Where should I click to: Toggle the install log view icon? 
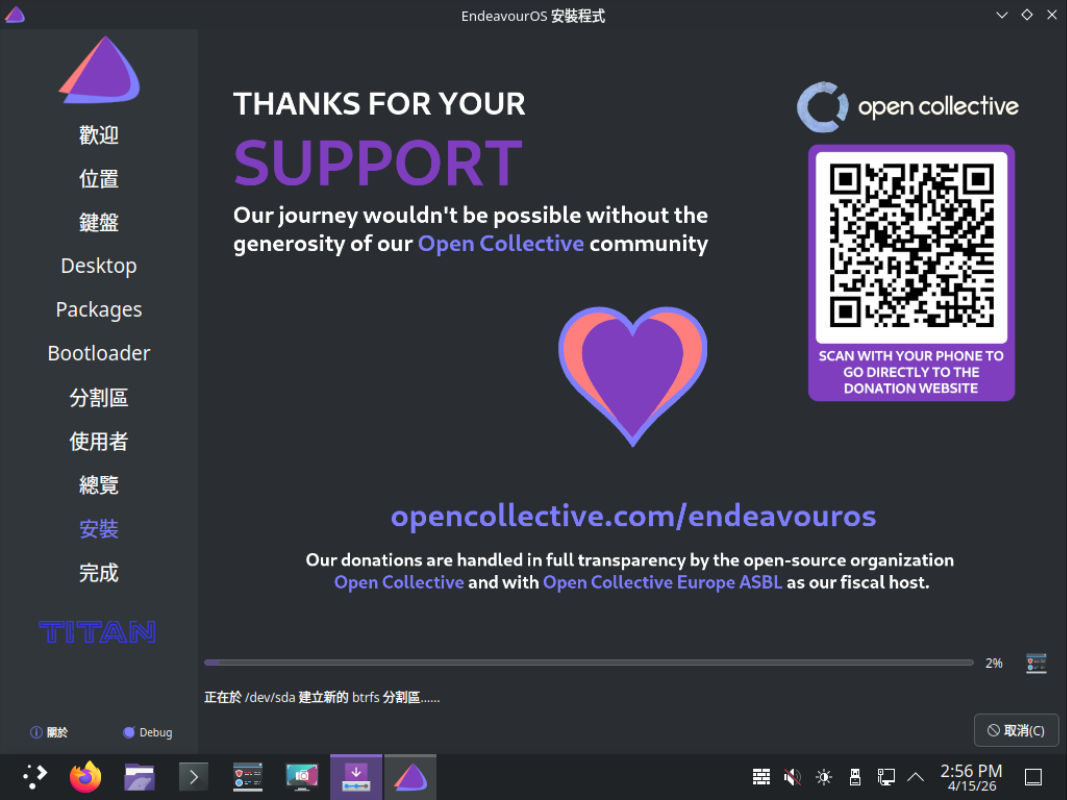[1036, 663]
